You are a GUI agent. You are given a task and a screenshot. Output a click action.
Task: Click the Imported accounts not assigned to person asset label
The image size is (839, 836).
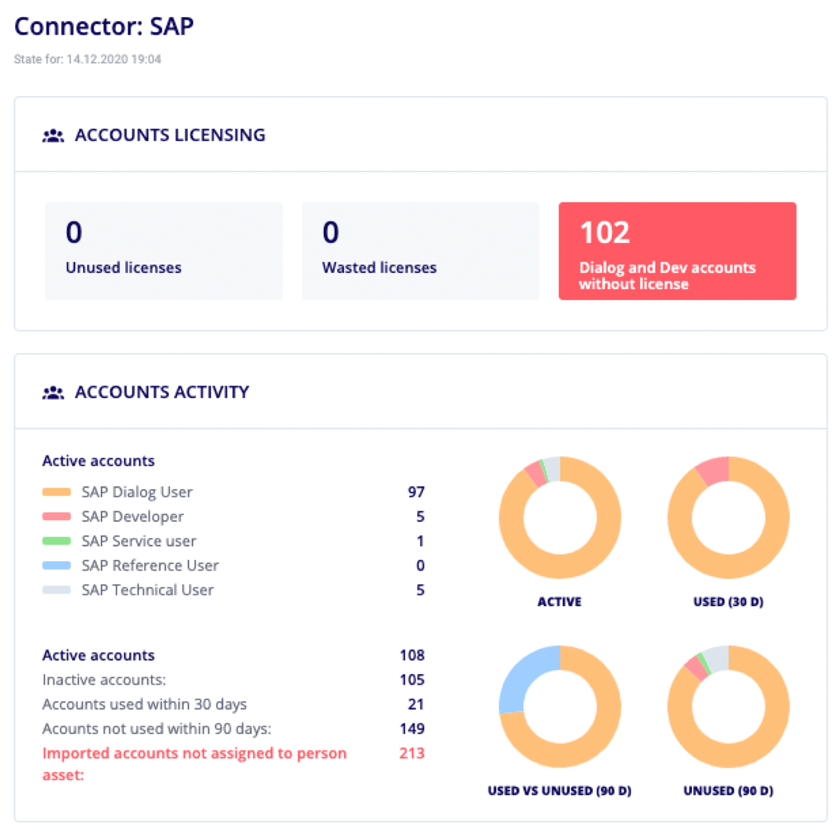(x=195, y=764)
